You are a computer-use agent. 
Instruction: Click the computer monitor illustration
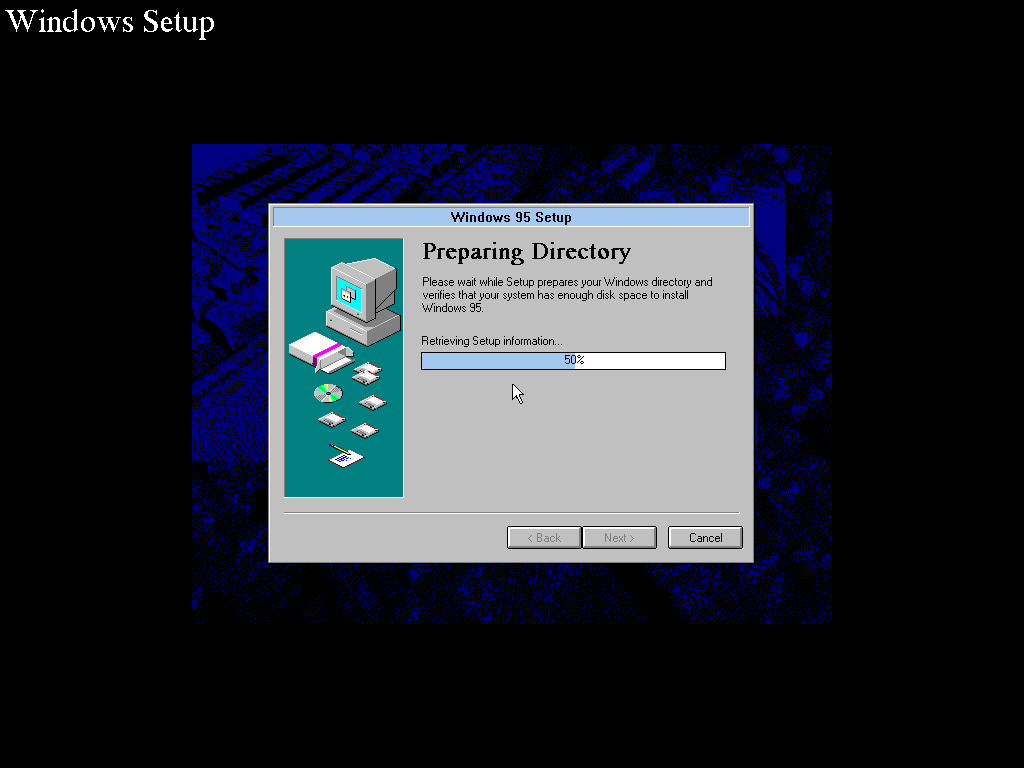[x=363, y=302]
